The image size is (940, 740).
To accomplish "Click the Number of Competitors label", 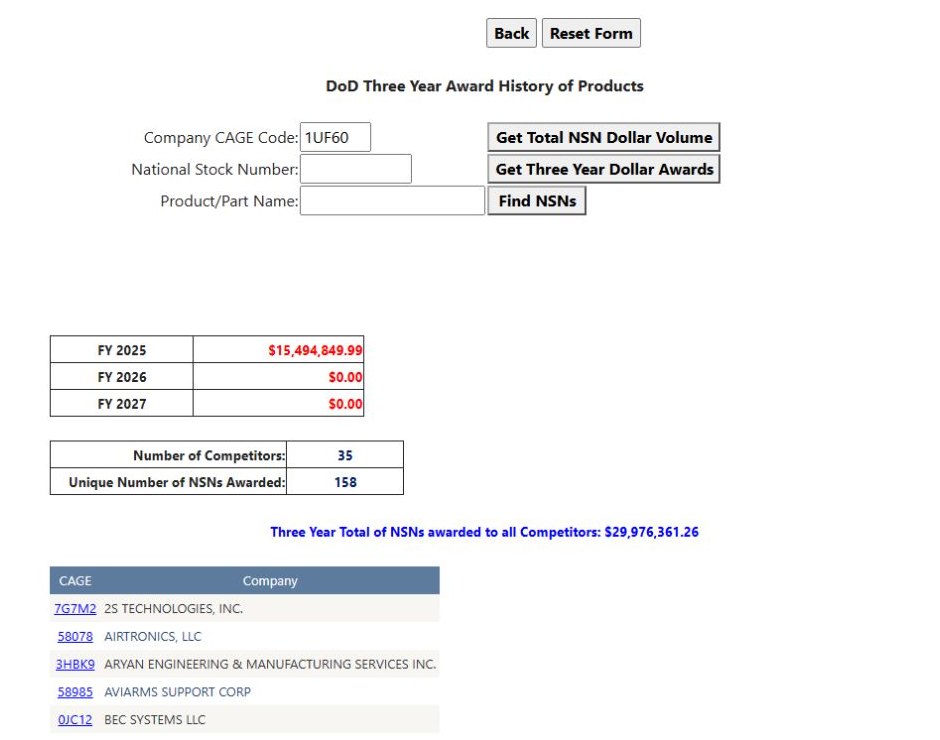I will 209,455.
